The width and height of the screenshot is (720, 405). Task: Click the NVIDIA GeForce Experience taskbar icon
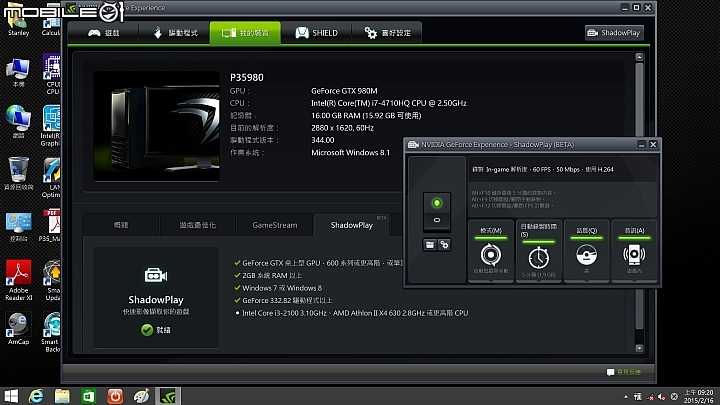168,396
